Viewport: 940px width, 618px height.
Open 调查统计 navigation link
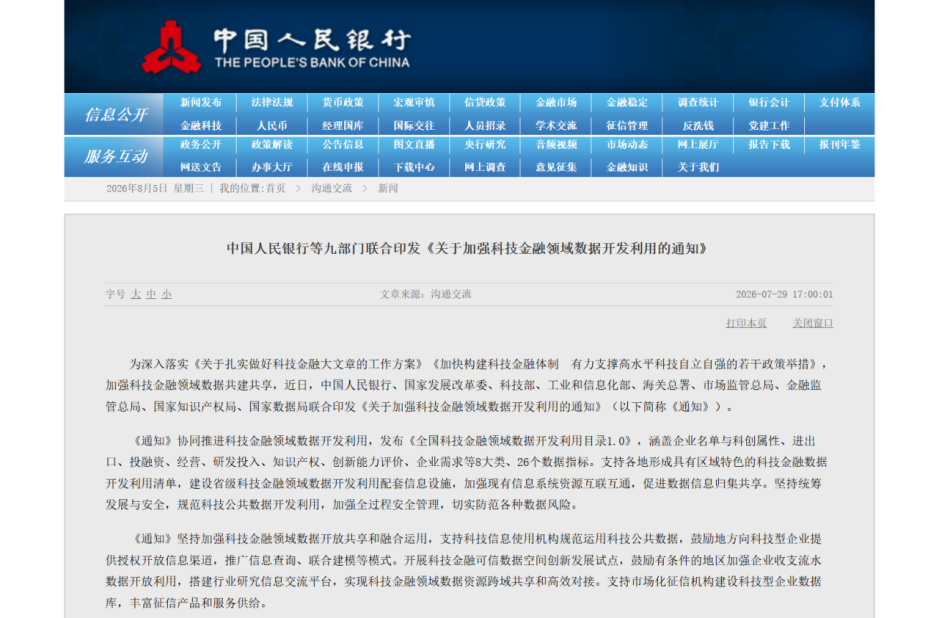[698, 103]
